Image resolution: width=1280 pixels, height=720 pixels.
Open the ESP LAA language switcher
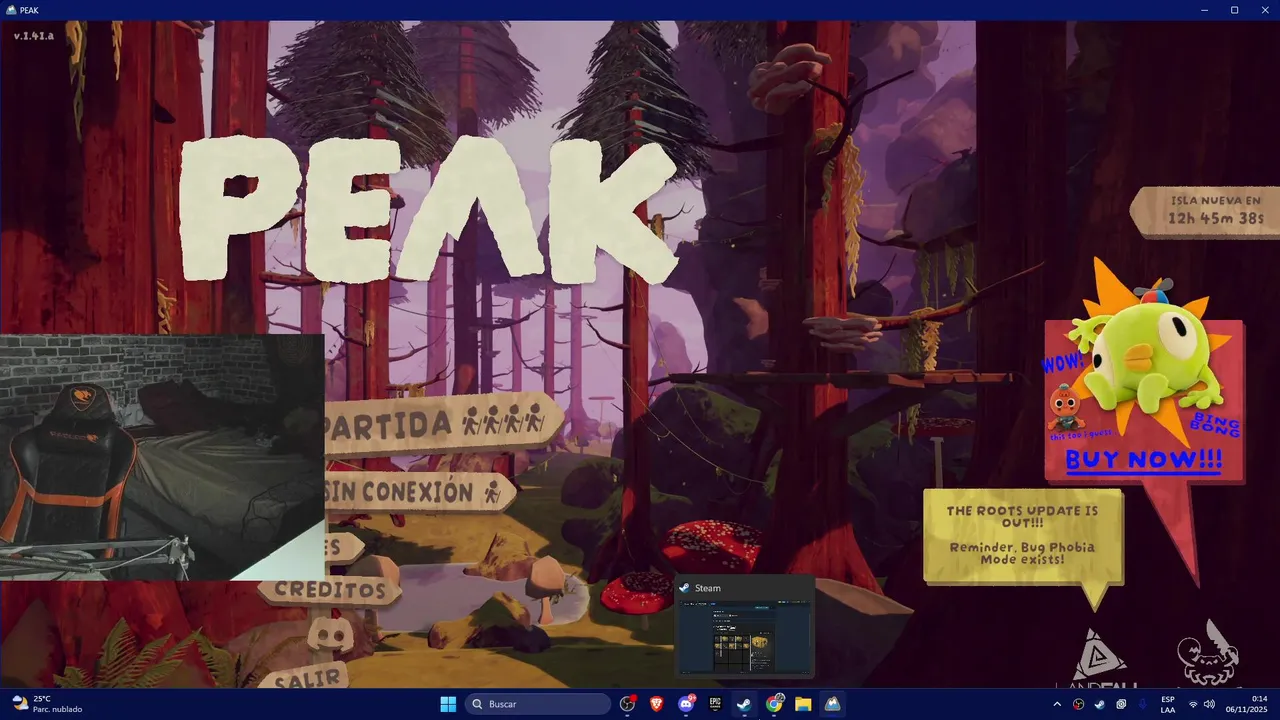point(1168,704)
